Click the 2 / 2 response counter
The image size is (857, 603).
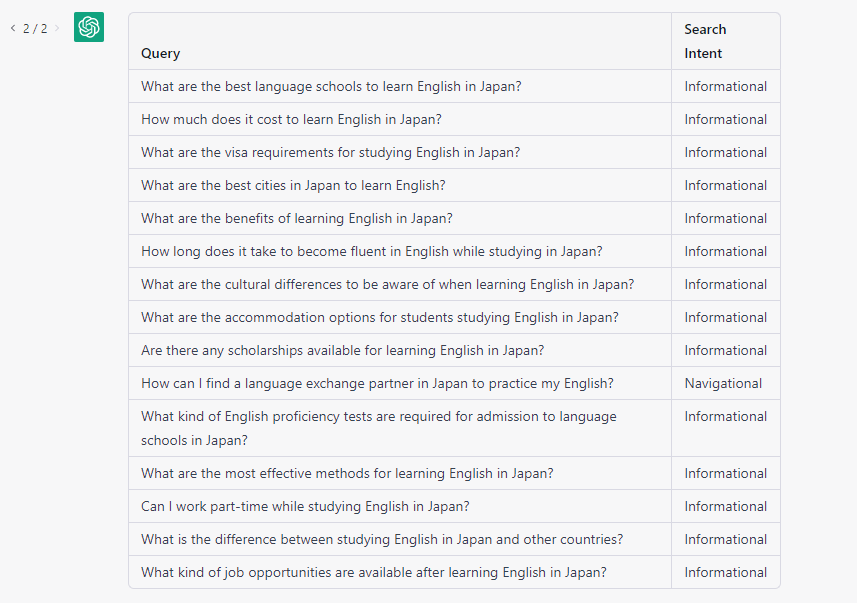click(x=35, y=28)
